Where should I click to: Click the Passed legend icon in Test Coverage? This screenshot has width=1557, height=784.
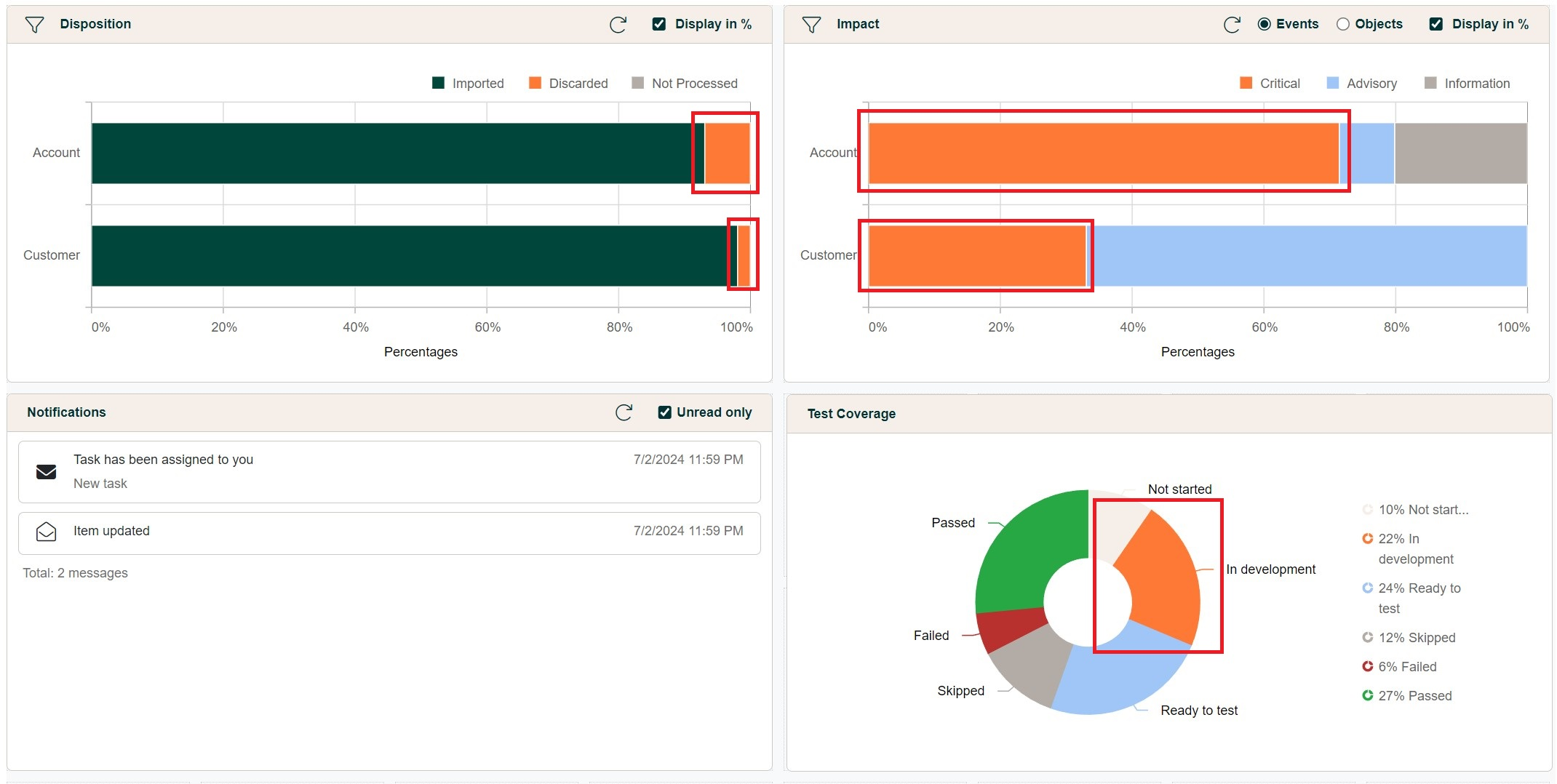coord(1367,695)
